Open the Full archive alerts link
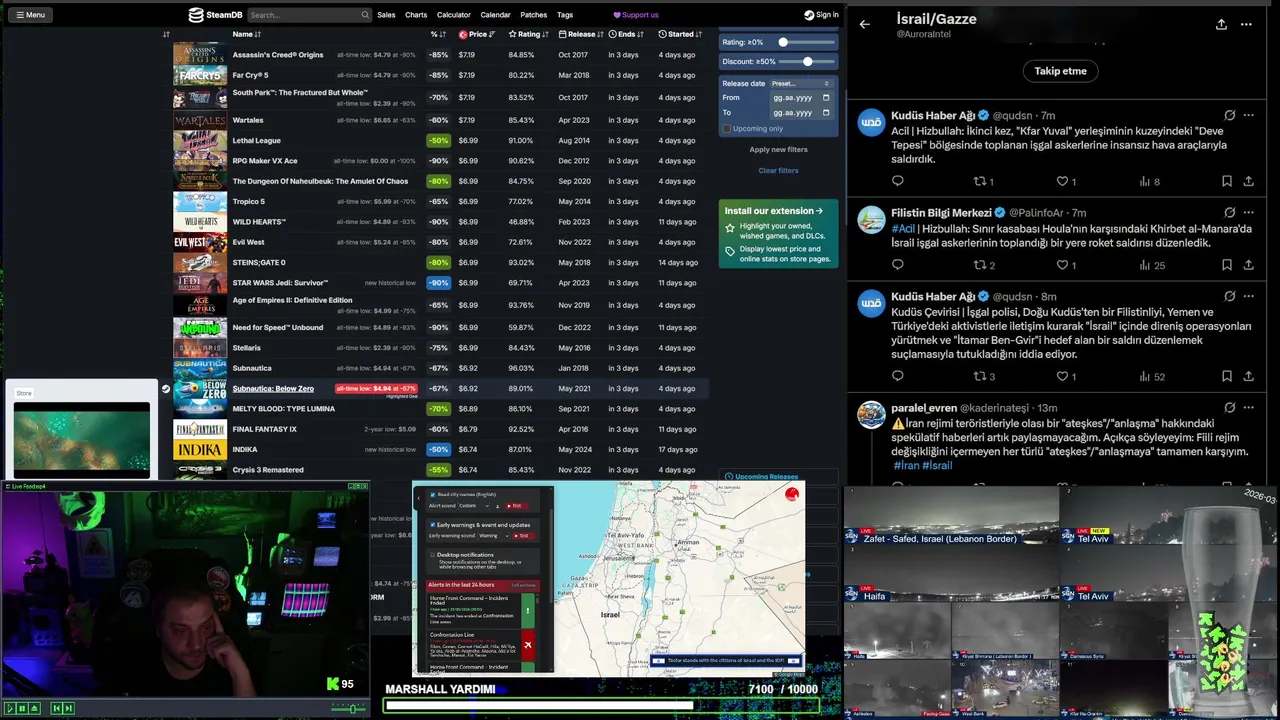This screenshot has width=1280, height=720. pyautogui.click(x=524, y=585)
